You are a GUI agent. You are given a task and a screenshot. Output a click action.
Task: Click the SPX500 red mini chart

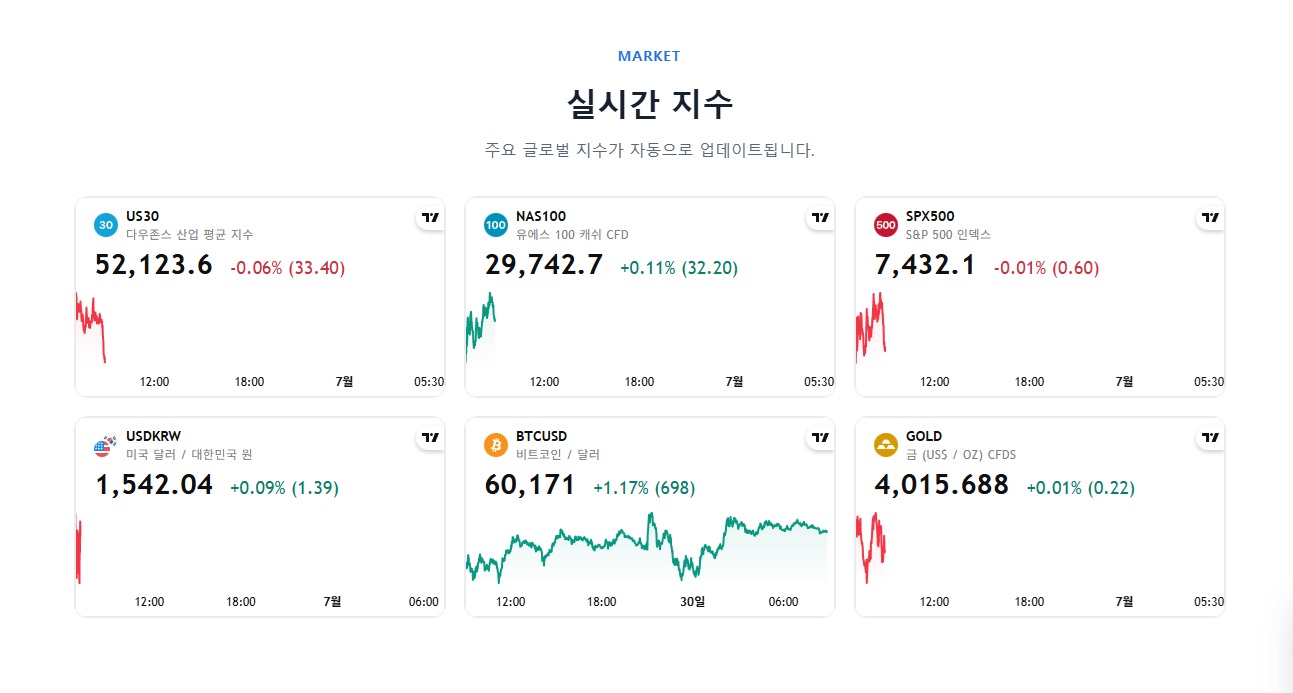pos(871,327)
